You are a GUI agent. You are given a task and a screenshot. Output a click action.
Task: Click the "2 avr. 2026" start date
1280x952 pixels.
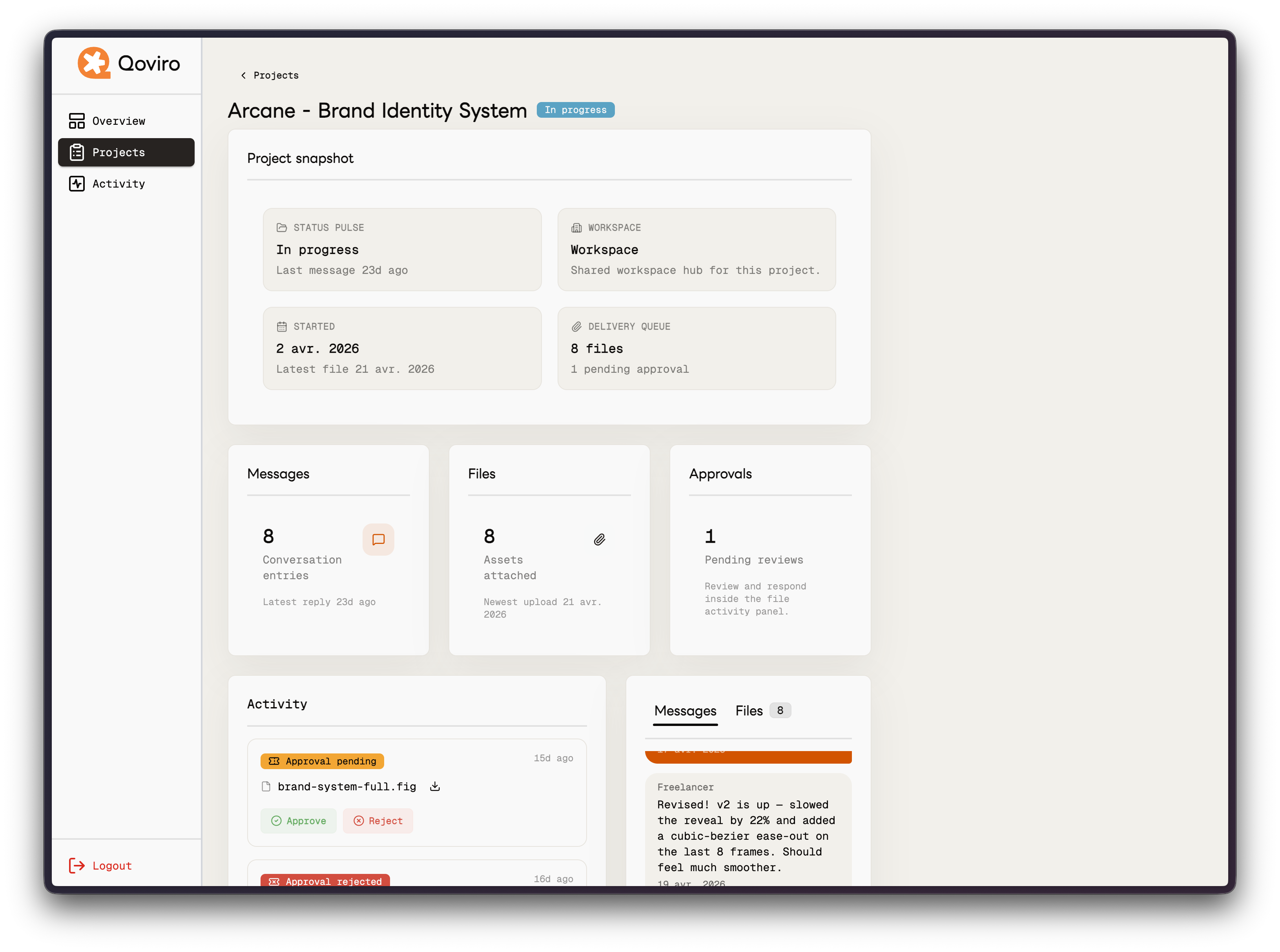pos(317,348)
